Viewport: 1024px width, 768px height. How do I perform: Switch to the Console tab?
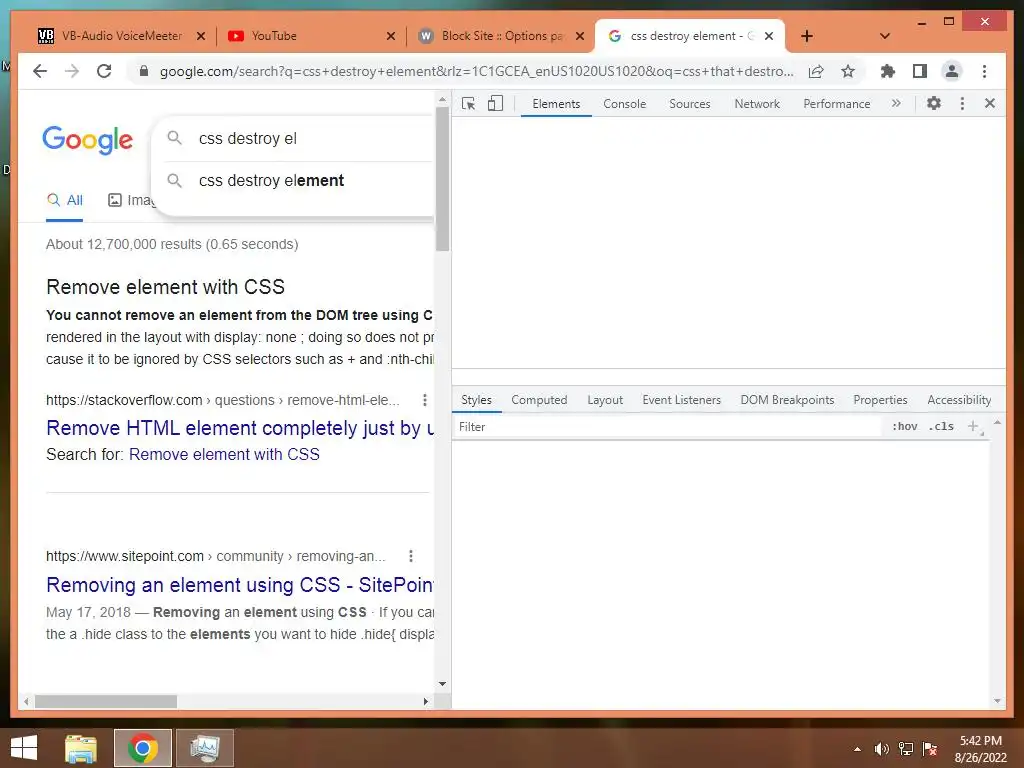click(624, 104)
